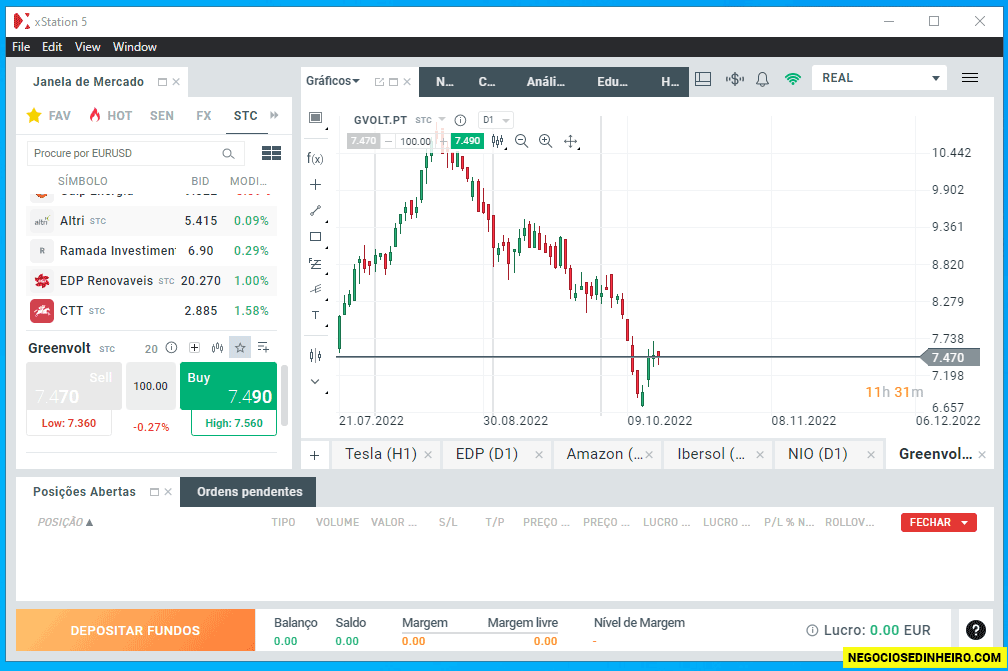Close the Ibersol chart tab
Image resolution: width=1008 pixels, height=671 pixels.
click(x=760, y=455)
